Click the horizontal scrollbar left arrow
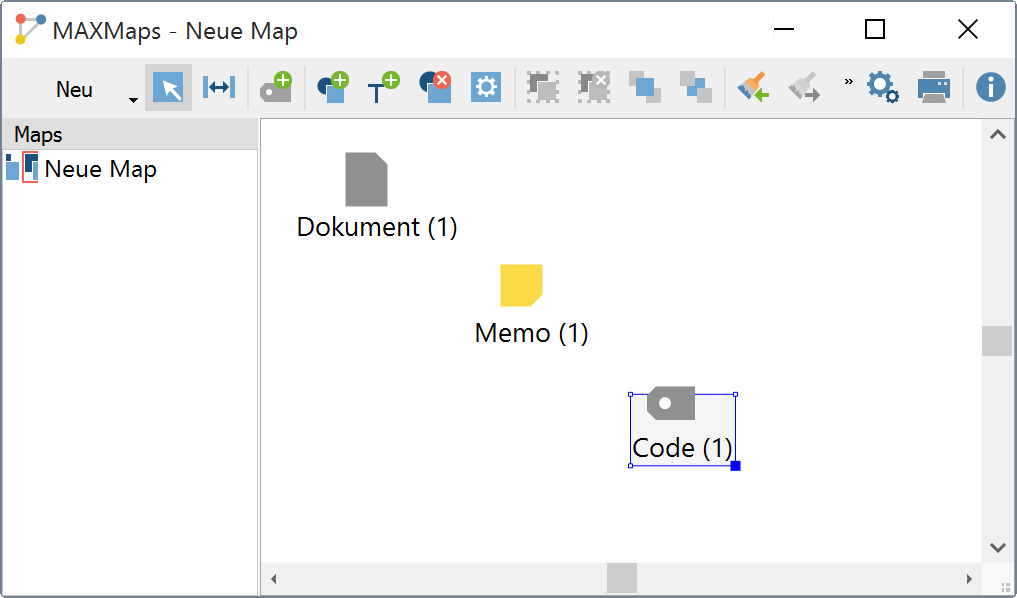1017x598 pixels. pos(274,579)
